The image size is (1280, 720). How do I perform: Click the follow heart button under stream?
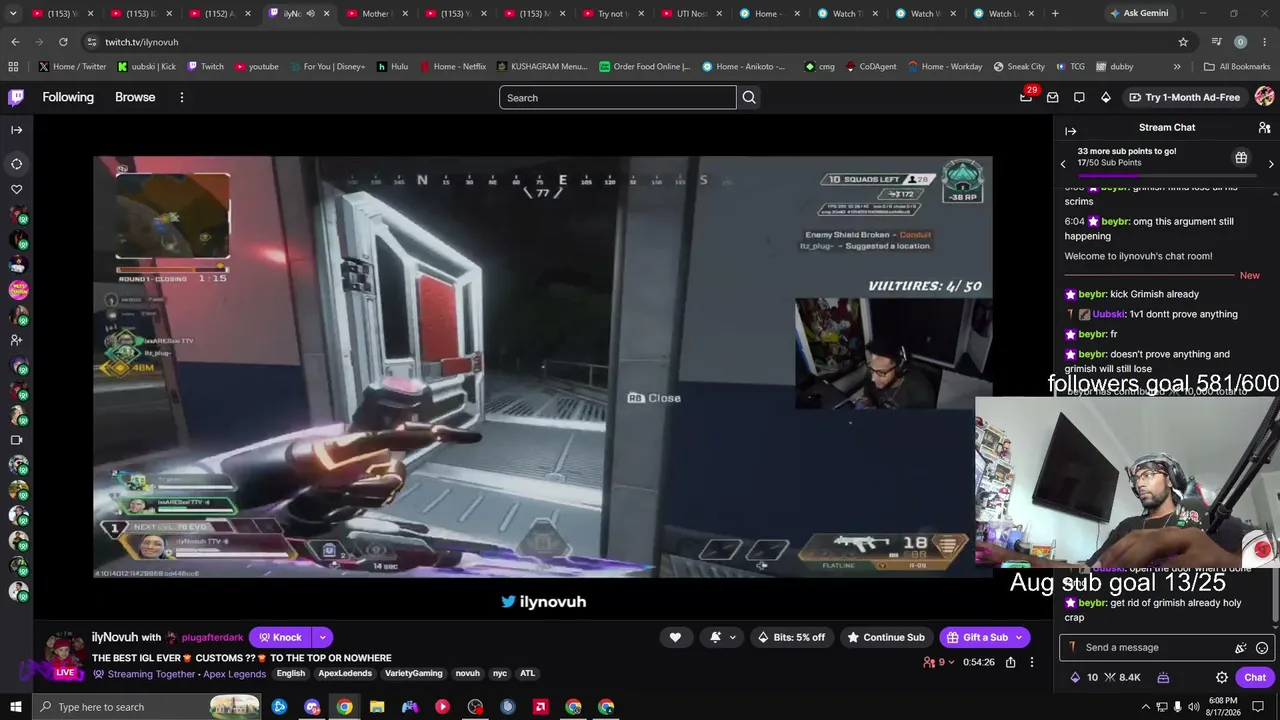point(675,637)
